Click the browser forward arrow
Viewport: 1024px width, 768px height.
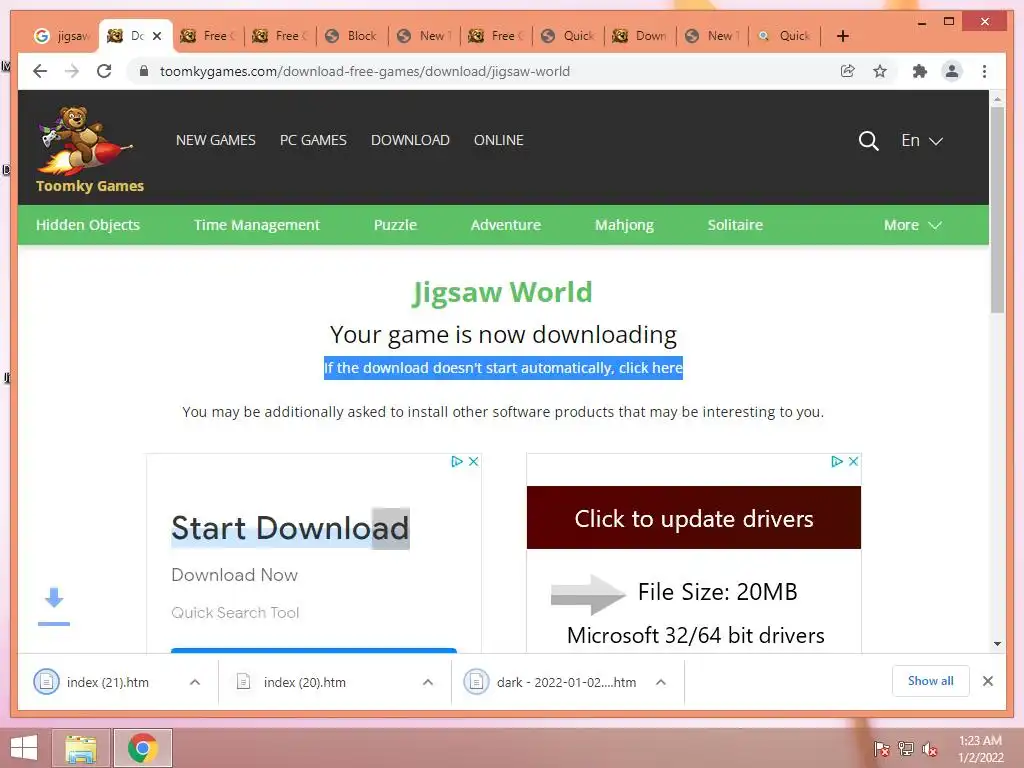pyautogui.click(x=72, y=71)
